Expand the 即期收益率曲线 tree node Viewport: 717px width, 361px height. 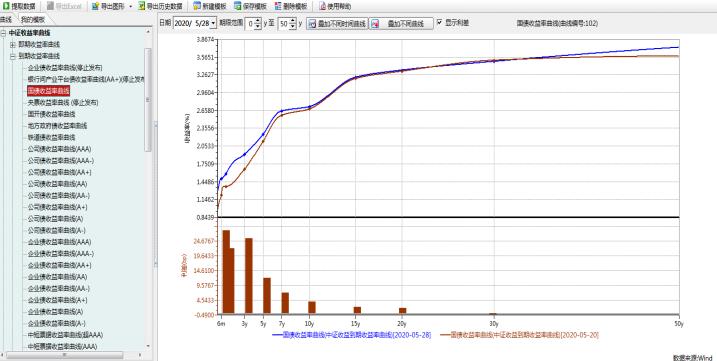coord(12,45)
